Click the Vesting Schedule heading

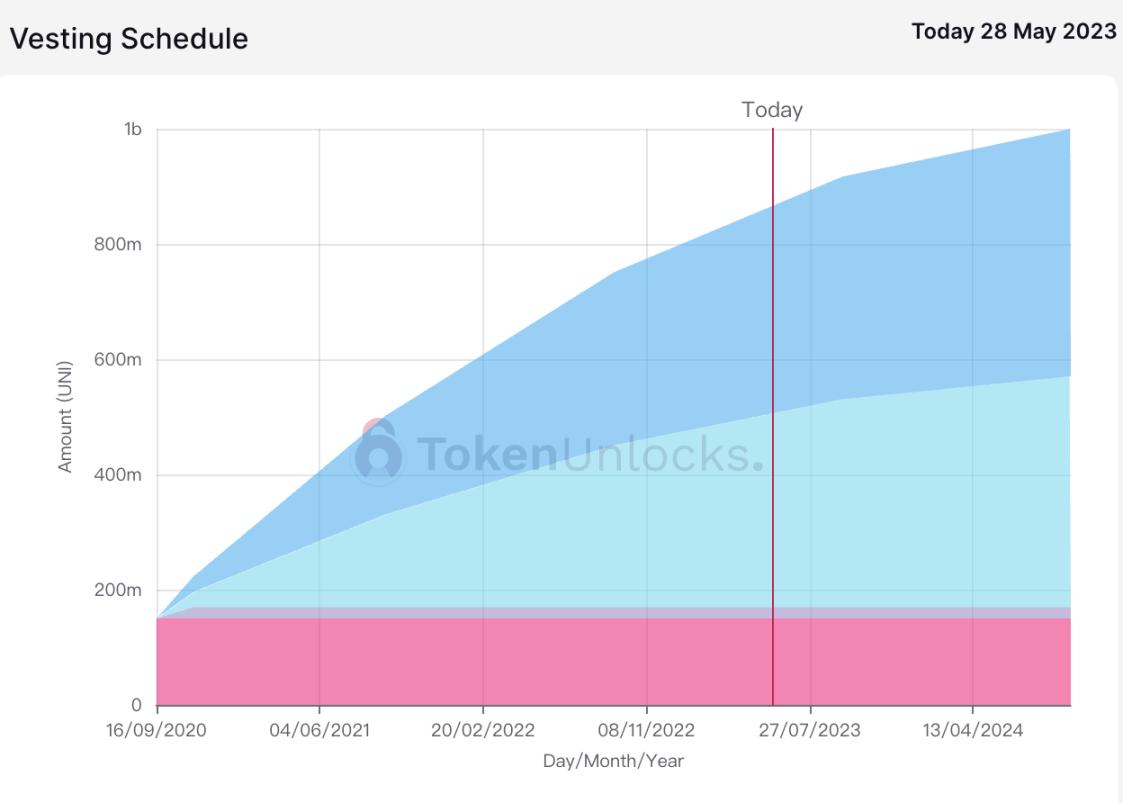(x=128, y=39)
